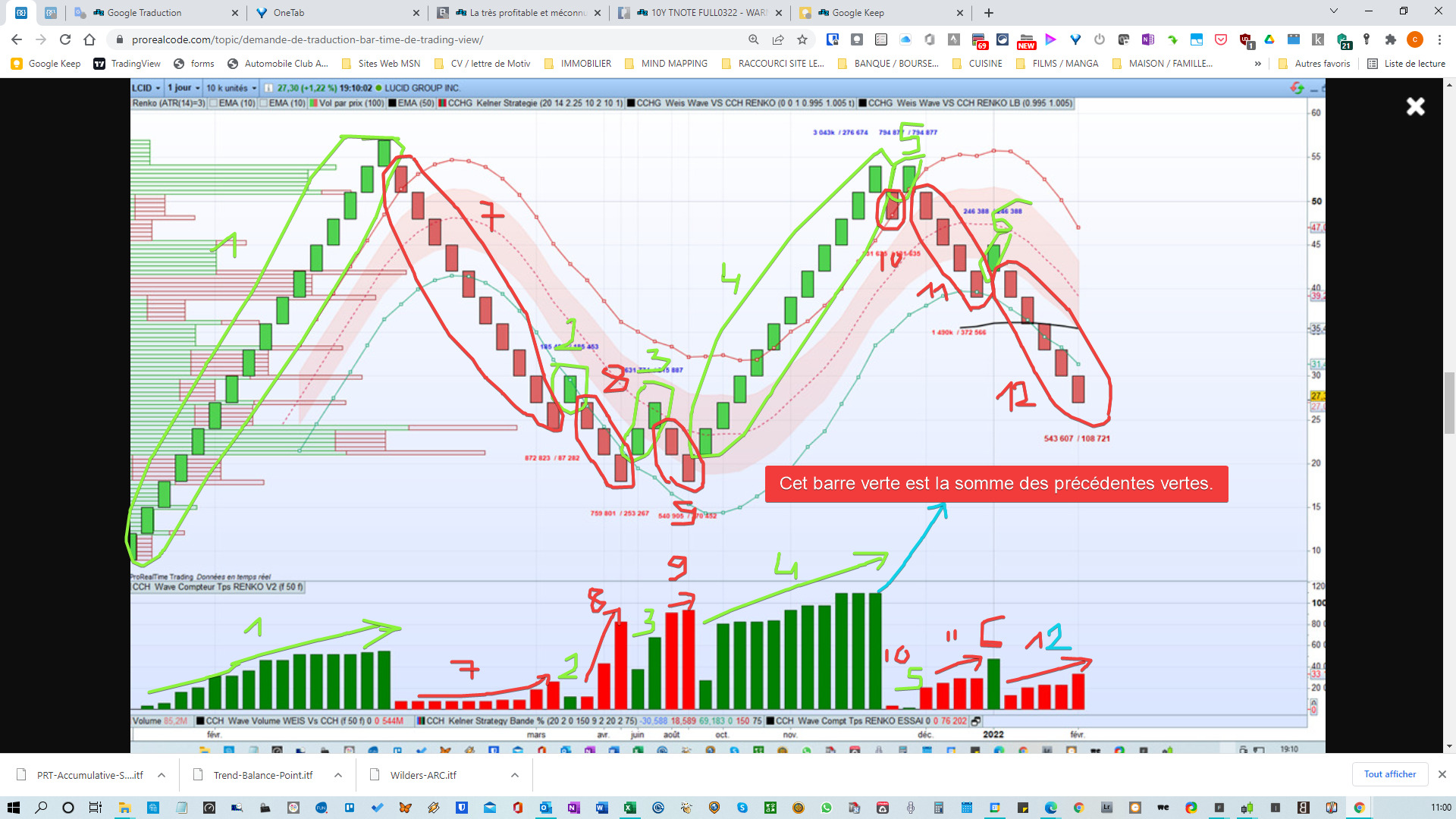Open the Google Drive extension icon
The height and width of the screenshot is (819, 1456).
click(1269, 39)
